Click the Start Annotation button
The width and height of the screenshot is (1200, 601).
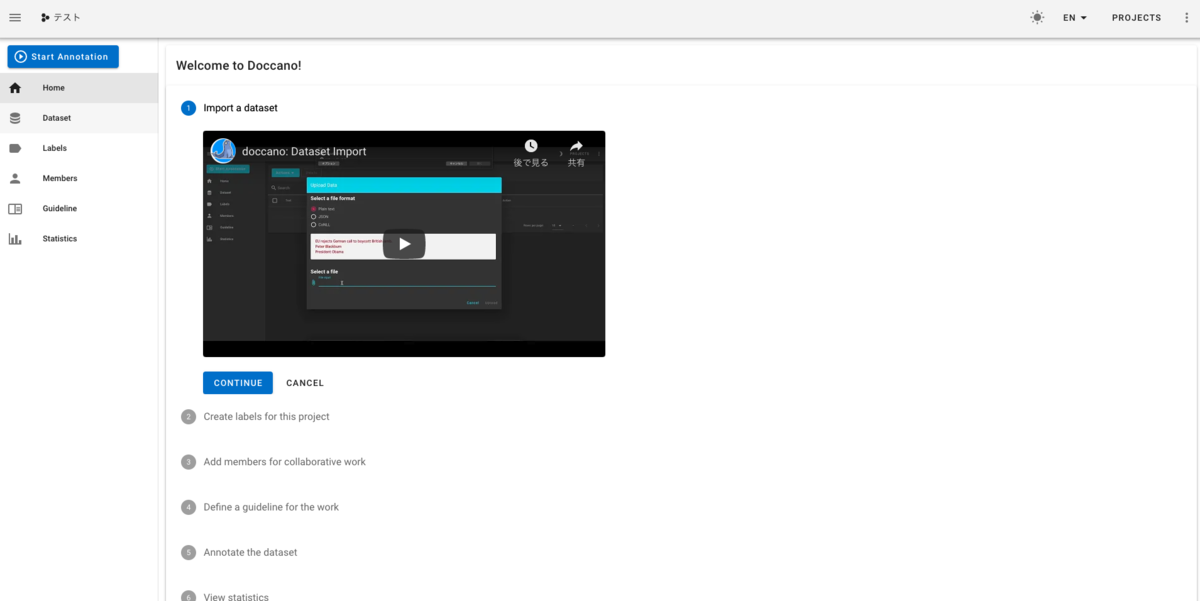63,57
